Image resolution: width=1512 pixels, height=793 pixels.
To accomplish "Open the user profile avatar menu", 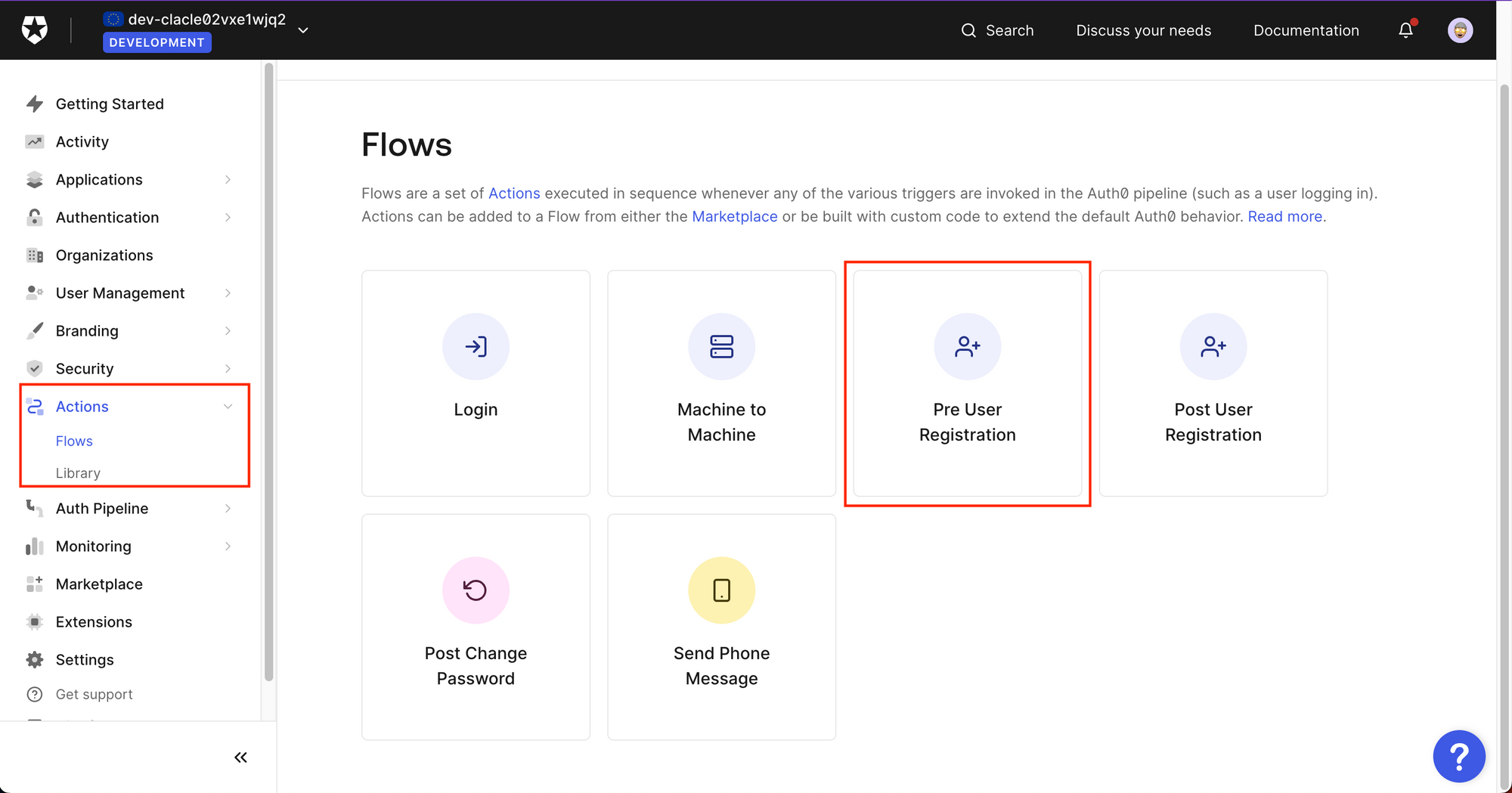I will click(x=1460, y=30).
